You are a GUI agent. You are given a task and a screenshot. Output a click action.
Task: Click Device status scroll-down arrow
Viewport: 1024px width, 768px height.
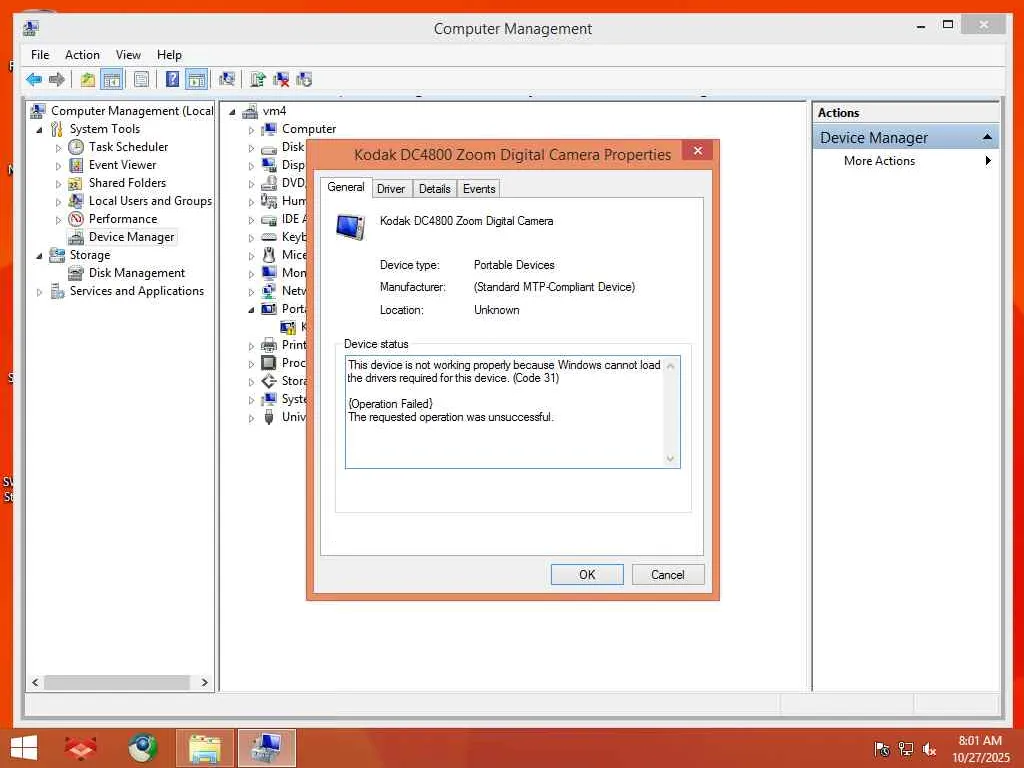(x=670, y=458)
